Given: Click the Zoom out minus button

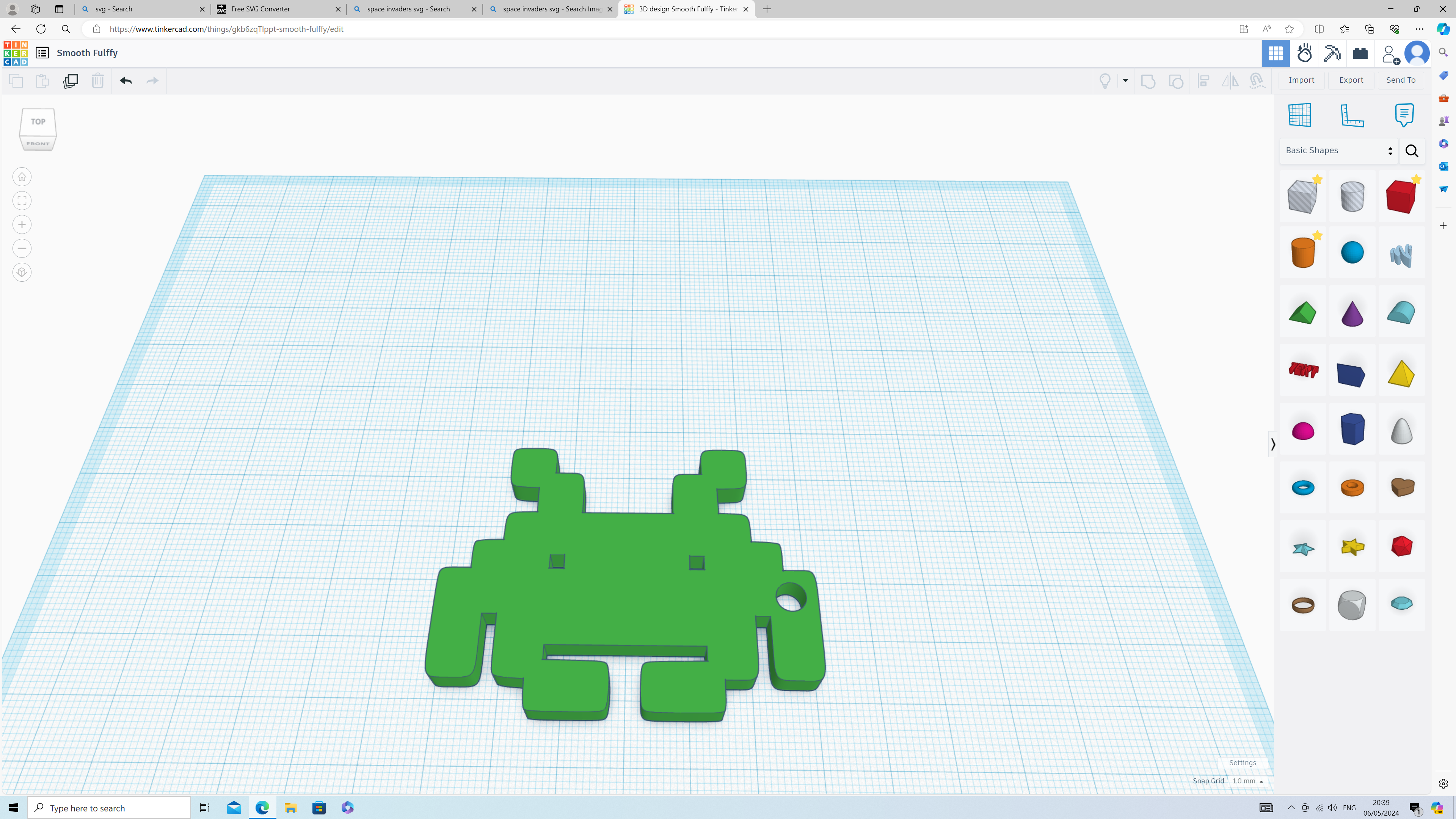Looking at the screenshot, I should click(x=22, y=248).
